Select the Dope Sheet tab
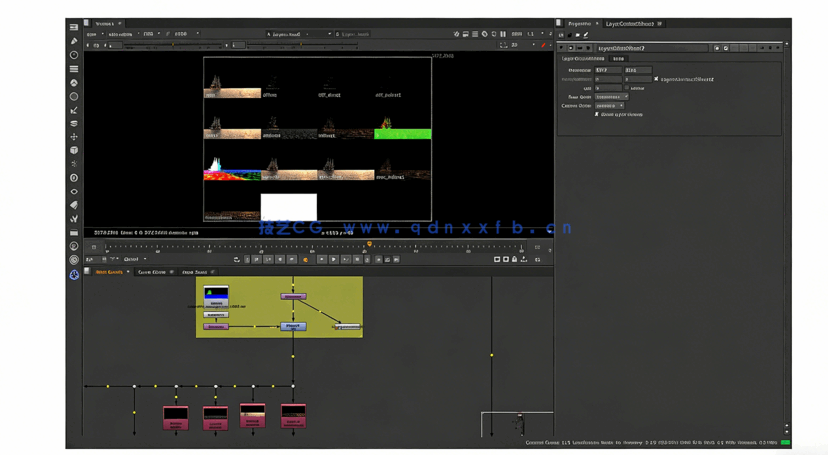The height and width of the screenshot is (455, 828). 195,272
